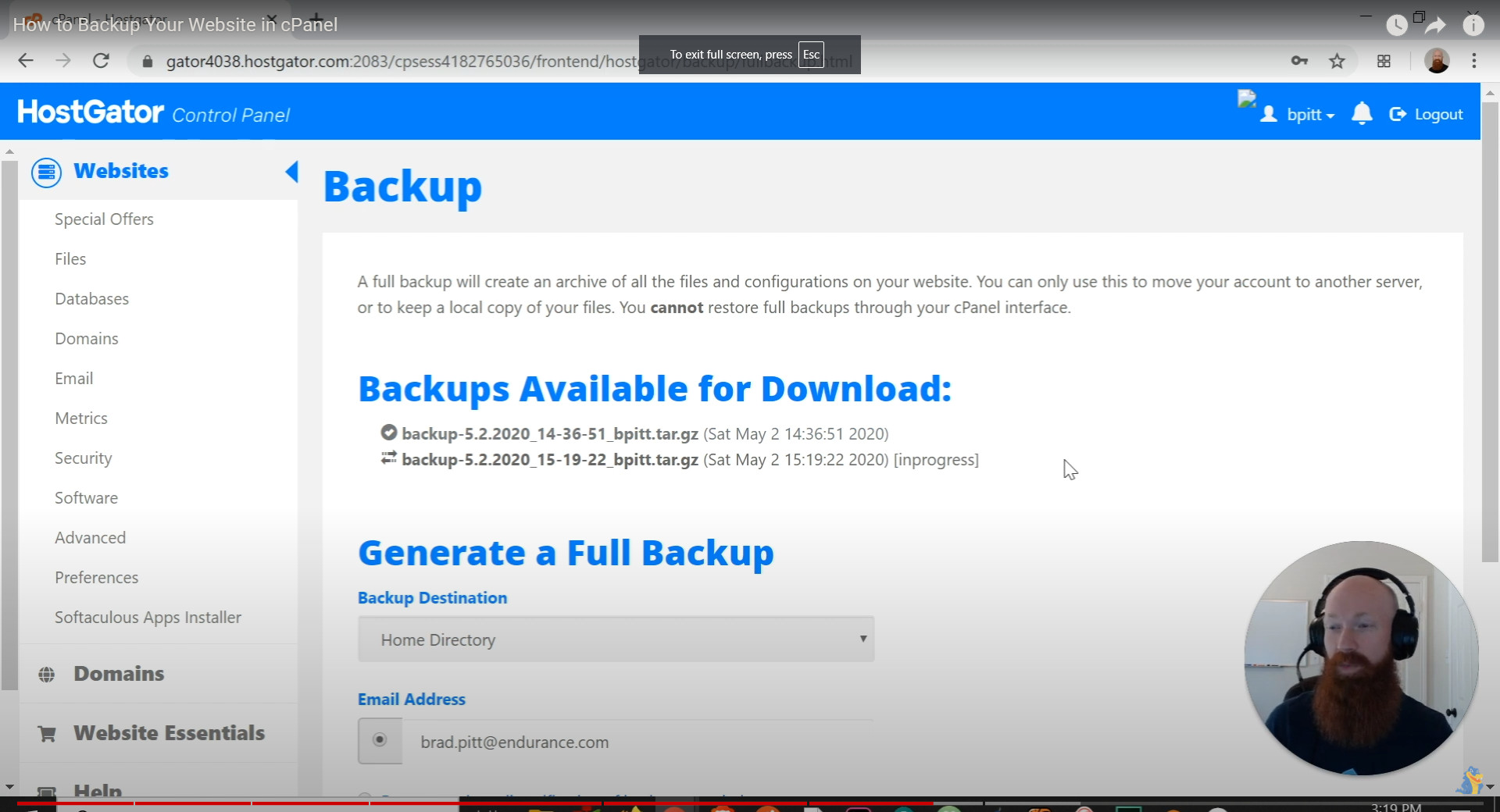
Task: Click YouTube share arrow icon
Action: coord(1436,25)
